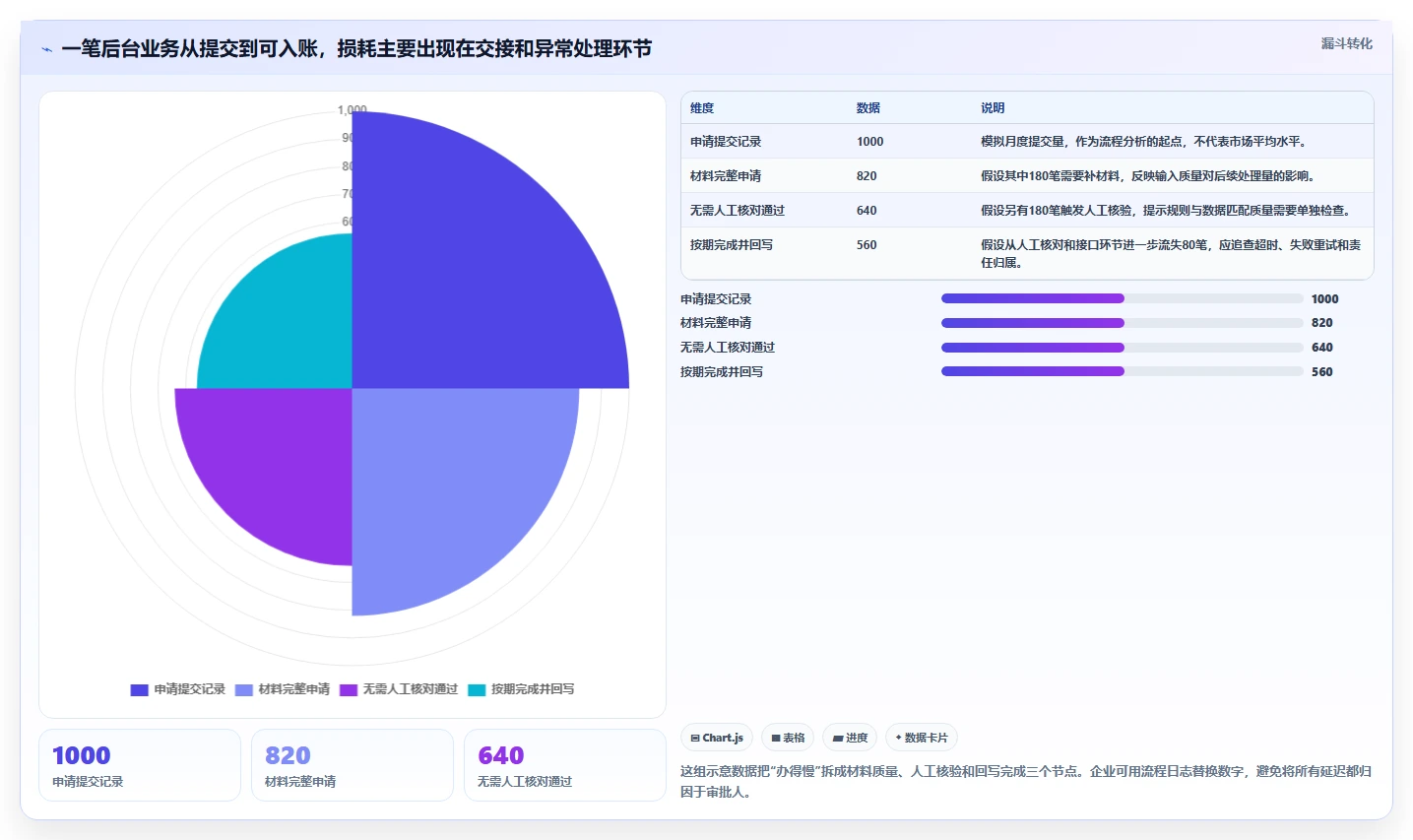Click the main headline 一笔后台业务从提交到可入账
This screenshot has width=1413, height=840.
(x=356, y=49)
